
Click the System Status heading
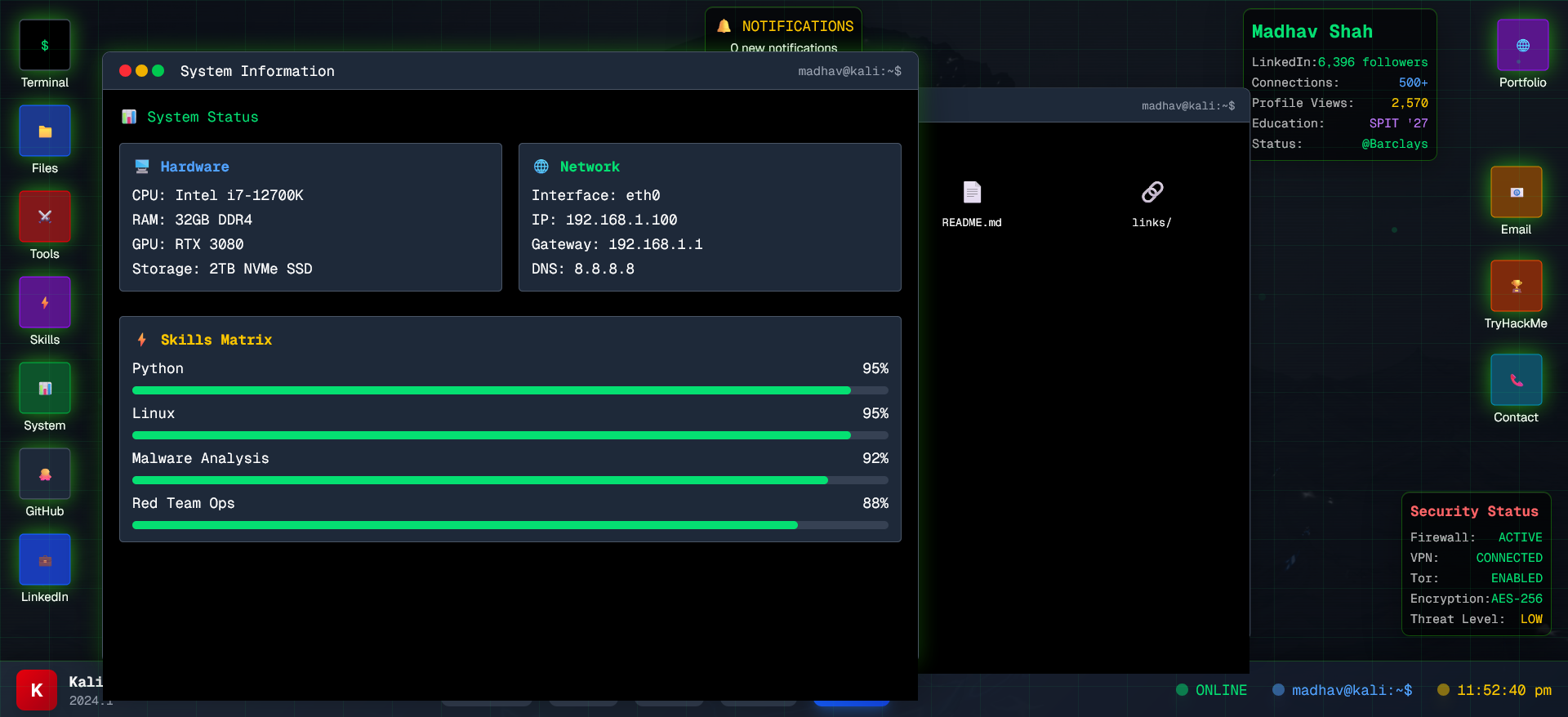click(203, 117)
